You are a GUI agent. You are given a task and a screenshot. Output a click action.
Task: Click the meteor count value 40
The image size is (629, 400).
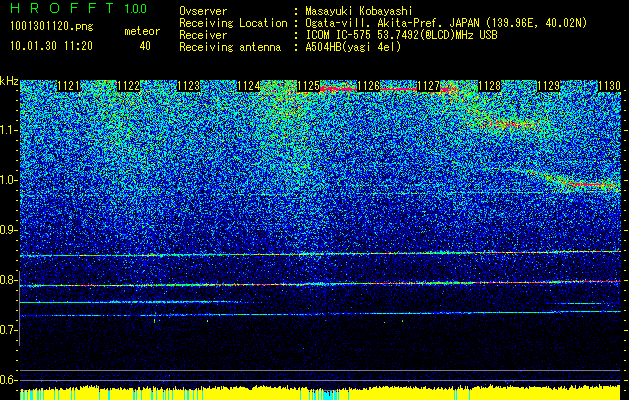point(145,46)
